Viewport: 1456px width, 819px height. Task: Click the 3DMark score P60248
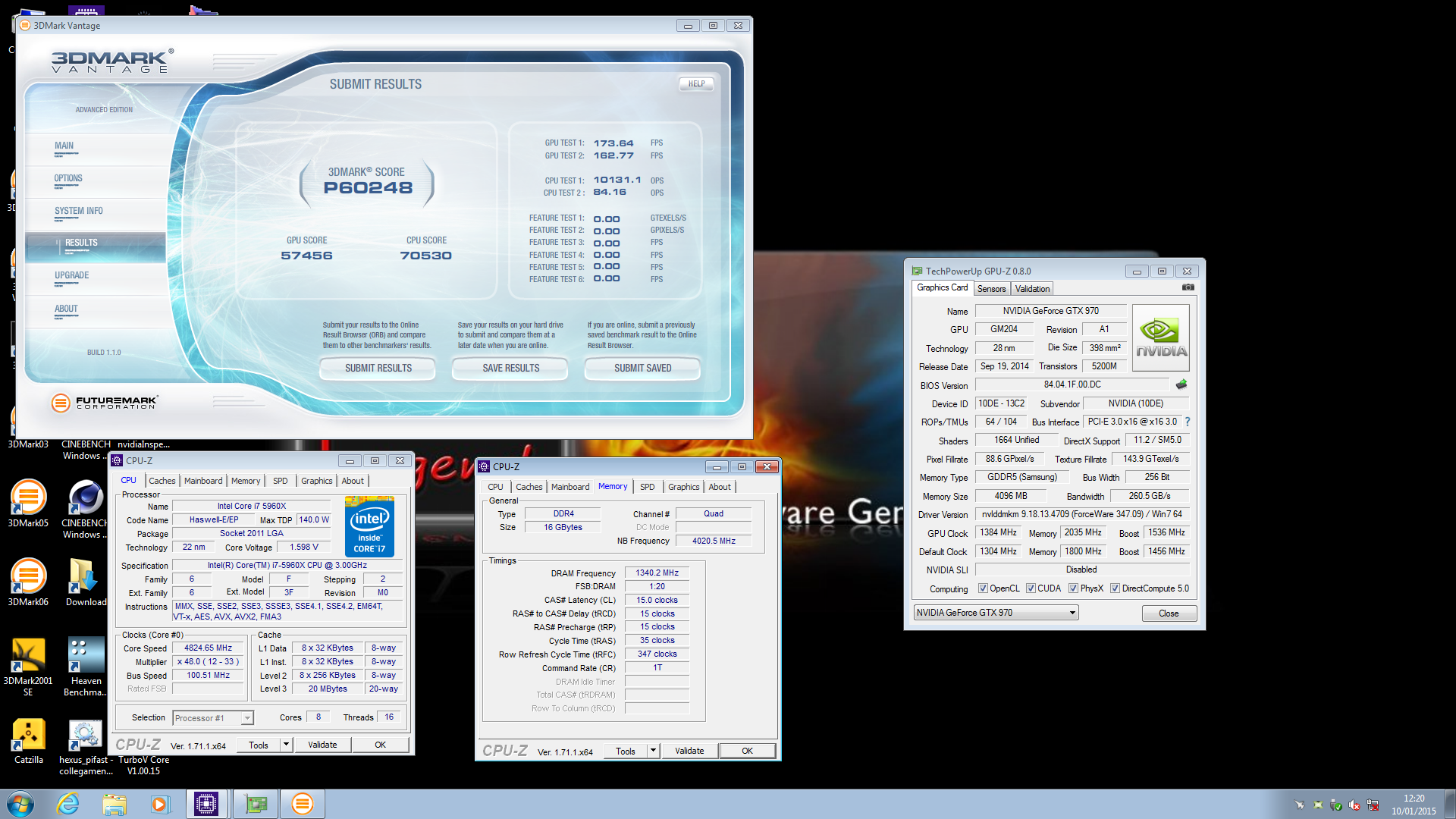click(368, 188)
